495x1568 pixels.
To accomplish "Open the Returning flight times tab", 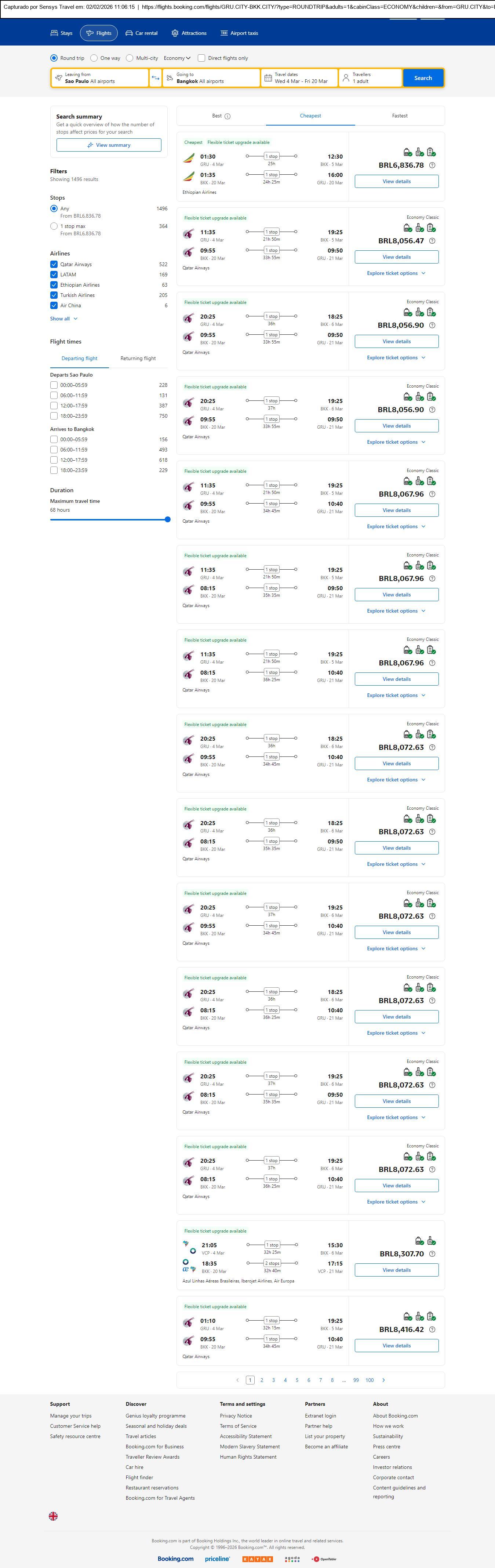I will tap(138, 359).
